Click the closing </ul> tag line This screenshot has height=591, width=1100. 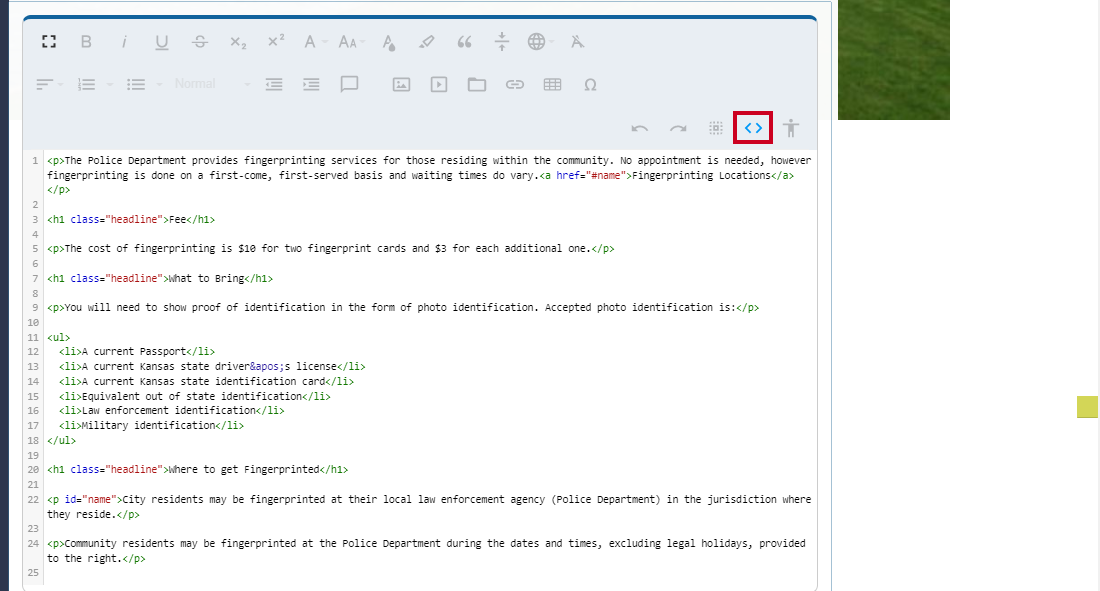62,441
